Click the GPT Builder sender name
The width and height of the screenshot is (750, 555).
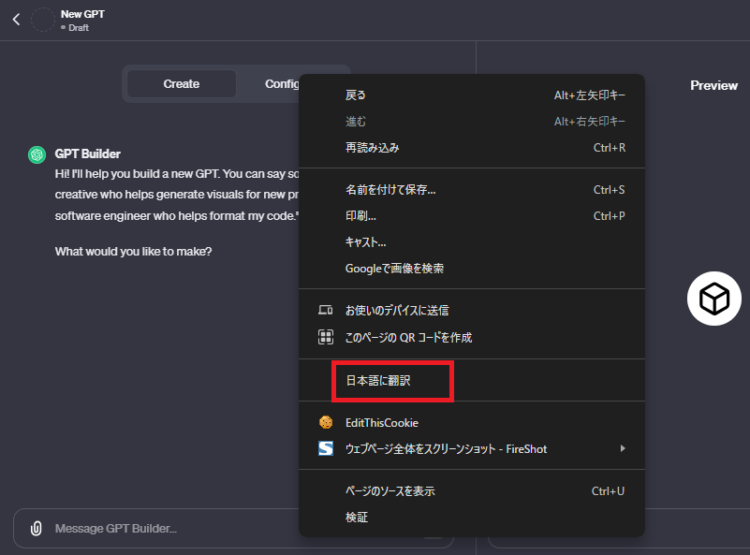point(88,154)
